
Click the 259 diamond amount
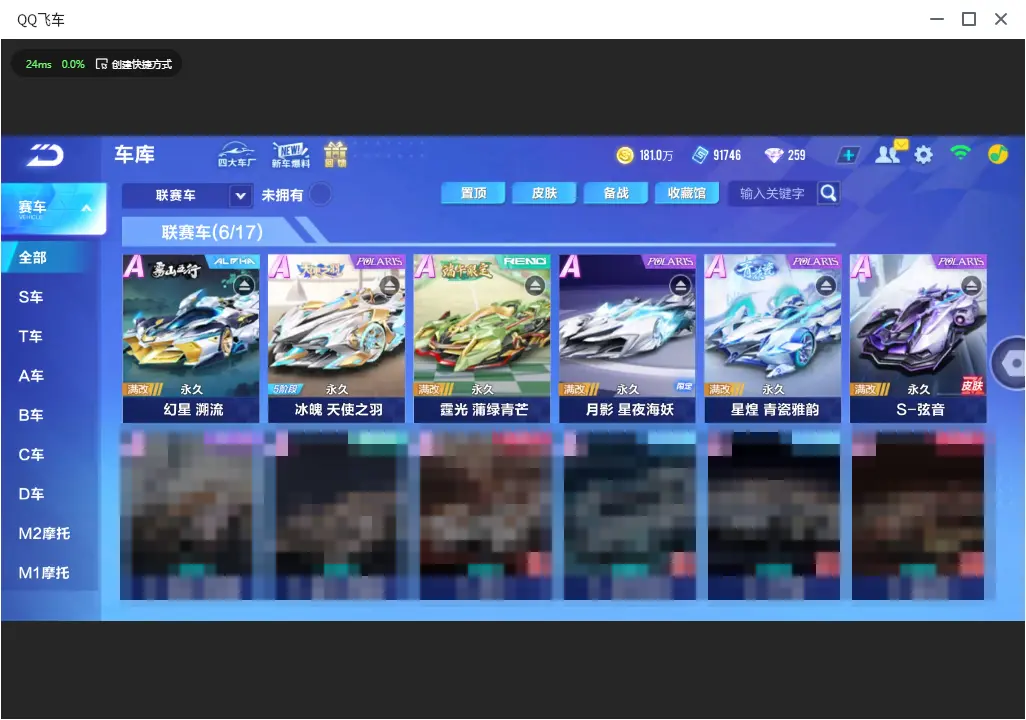click(796, 155)
